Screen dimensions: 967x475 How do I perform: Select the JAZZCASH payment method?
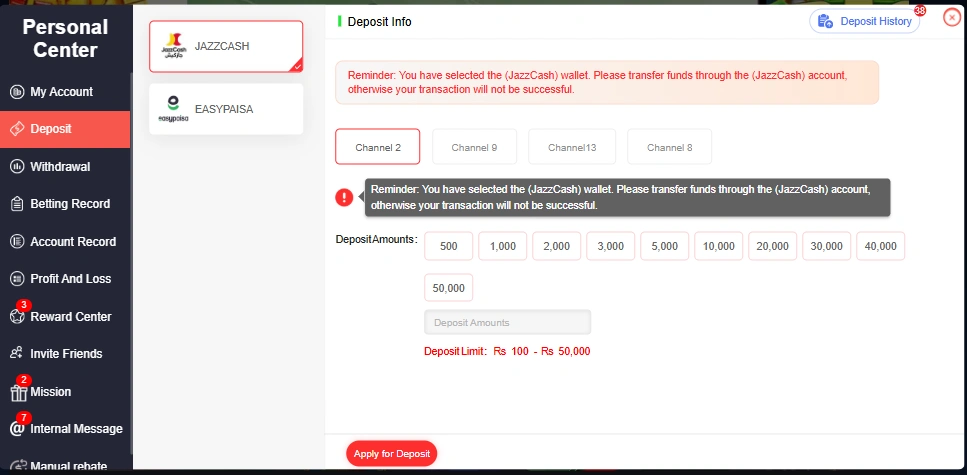pyautogui.click(x=226, y=46)
